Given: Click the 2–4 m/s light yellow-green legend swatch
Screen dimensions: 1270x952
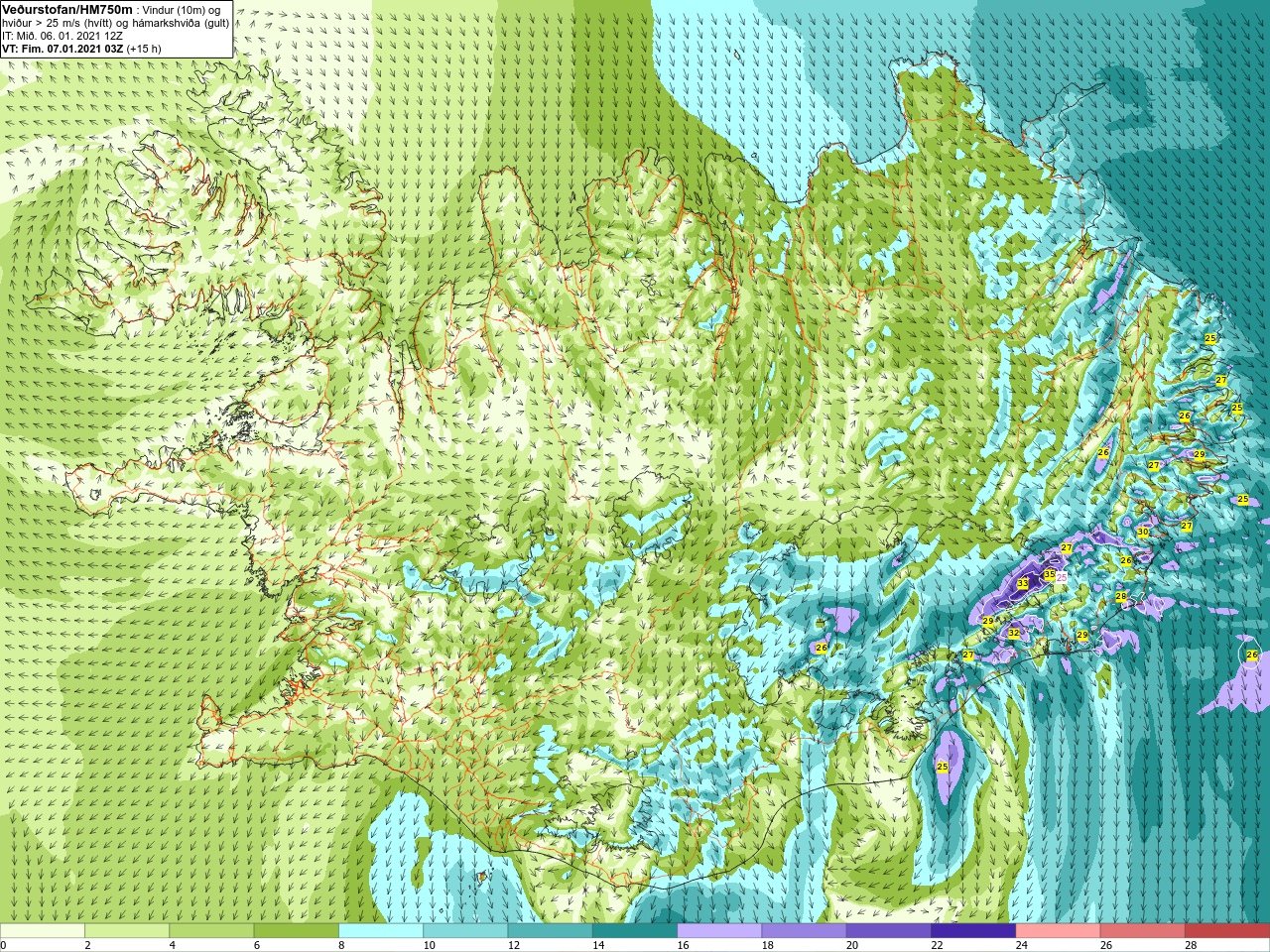Looking at the screenshot, I should click(x=127, y=931).
